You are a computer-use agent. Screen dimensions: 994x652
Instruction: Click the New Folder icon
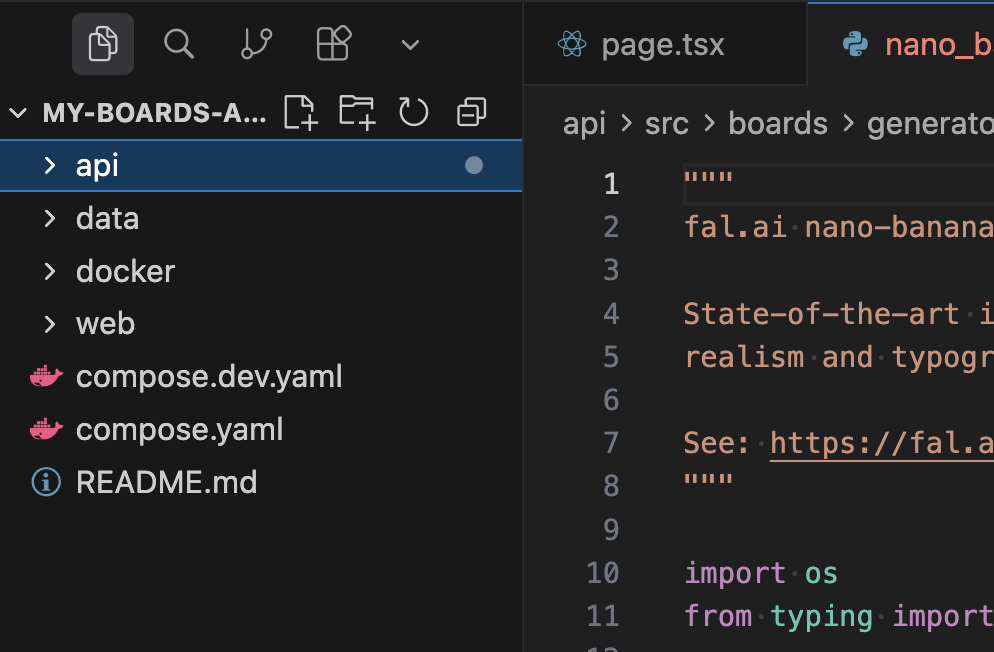point(357,112)
